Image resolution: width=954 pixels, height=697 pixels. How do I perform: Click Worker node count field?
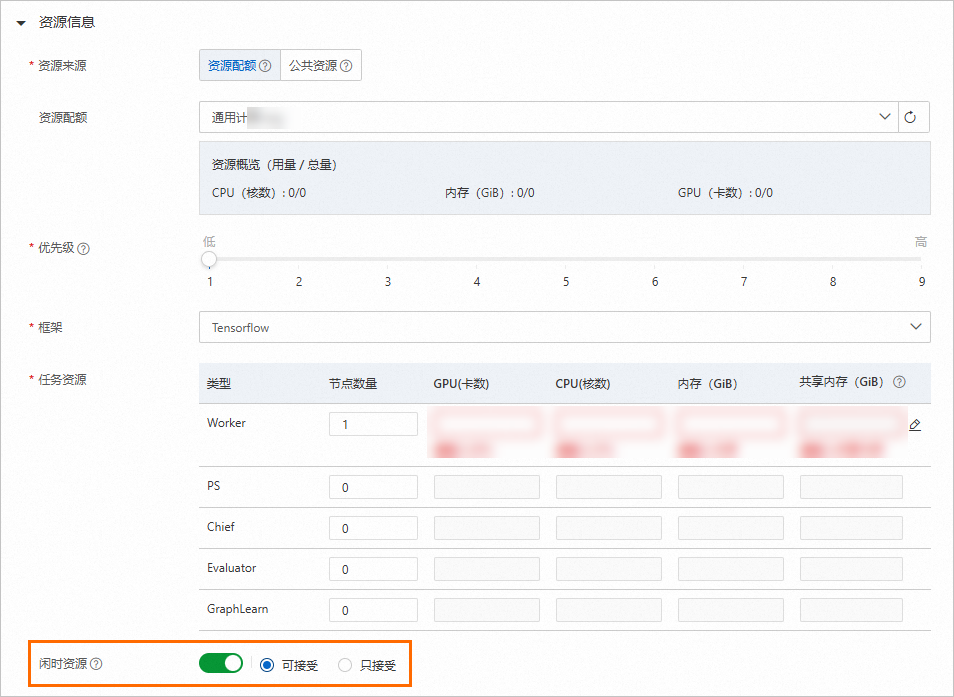click(374, 424)
